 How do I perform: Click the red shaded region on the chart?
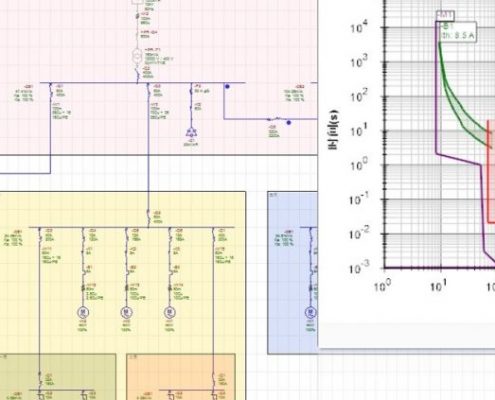point(491,172)
